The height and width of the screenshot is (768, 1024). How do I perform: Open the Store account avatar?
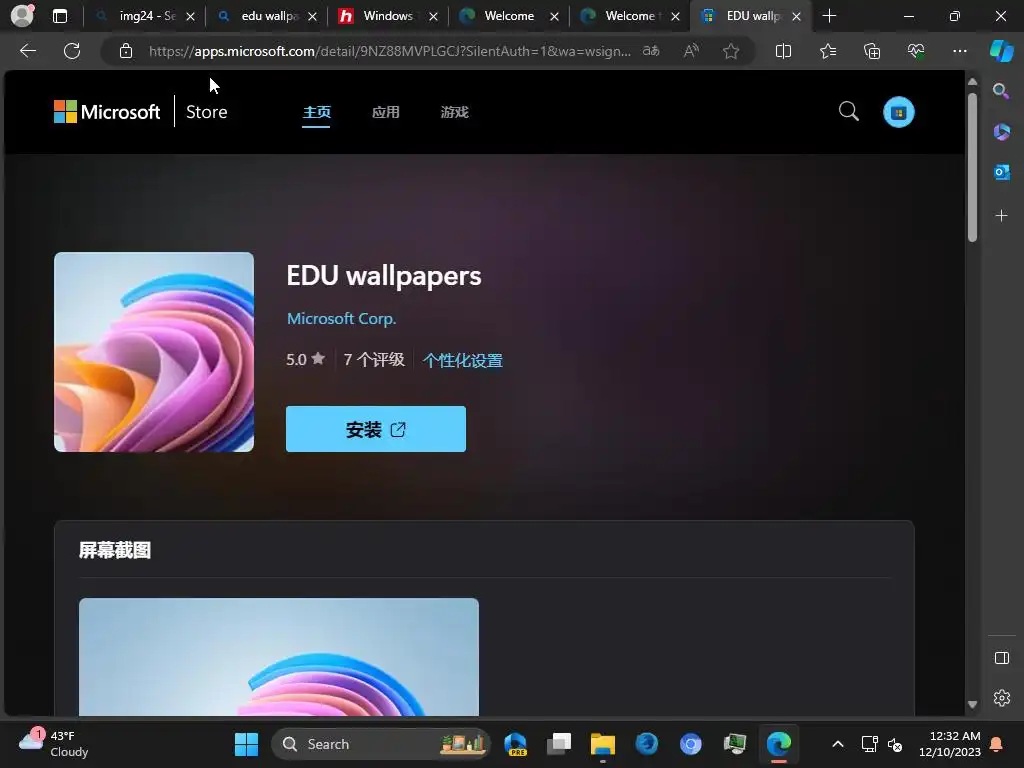point(899,112)
